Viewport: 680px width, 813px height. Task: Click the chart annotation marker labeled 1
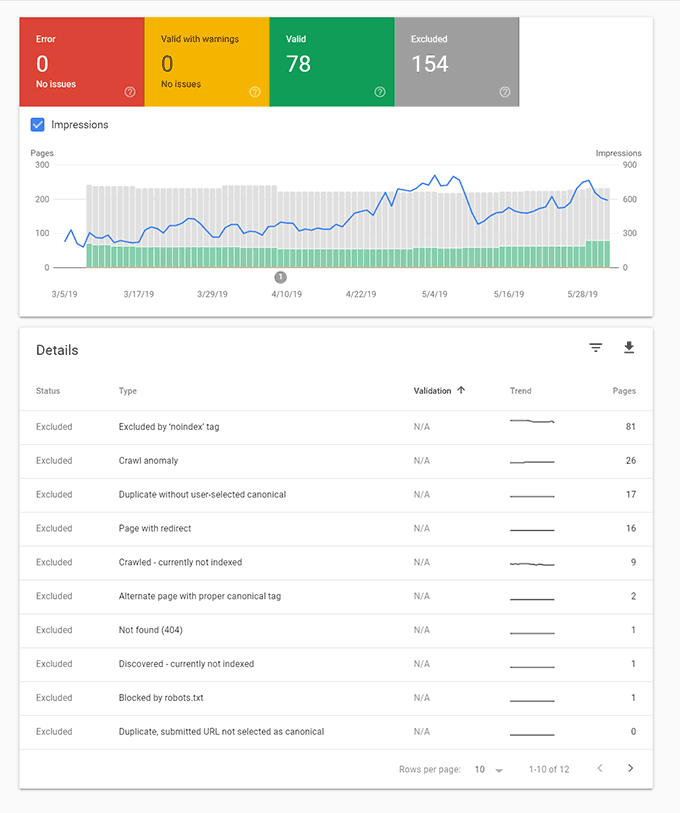click(x=280, y=277)
